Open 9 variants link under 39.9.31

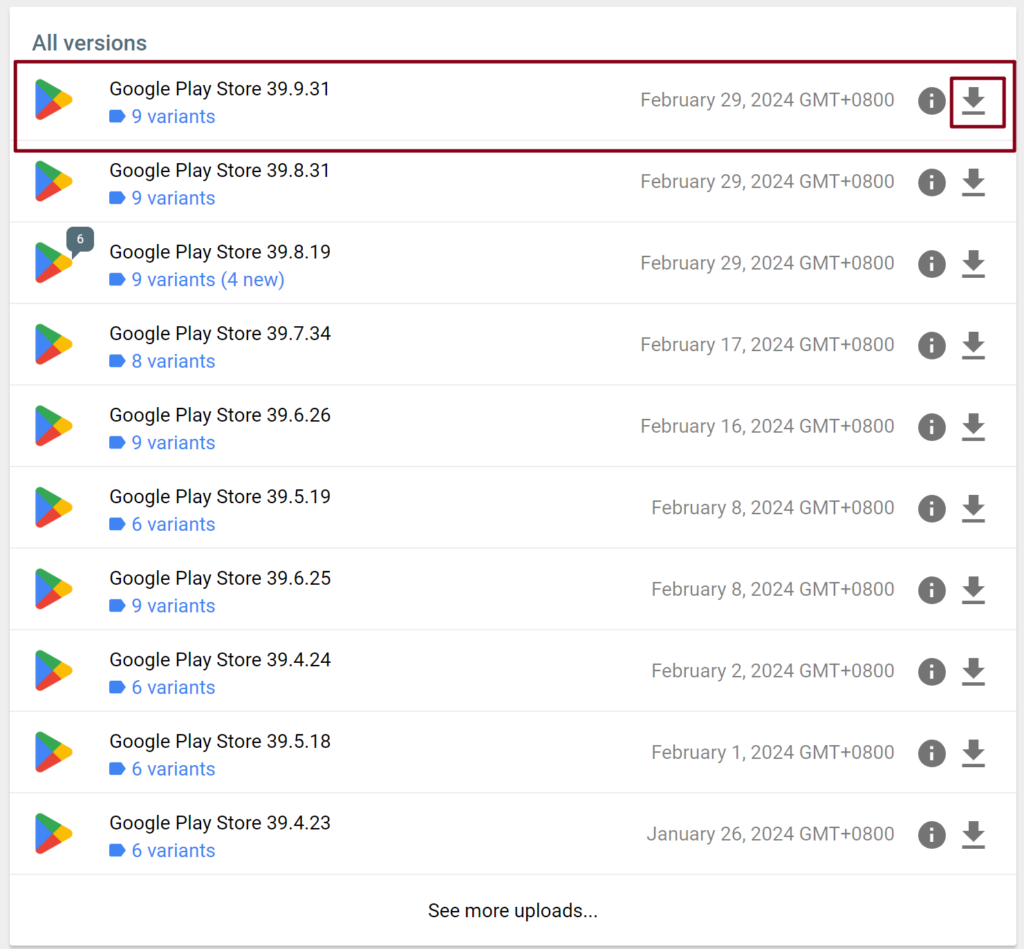click(172, 117)
